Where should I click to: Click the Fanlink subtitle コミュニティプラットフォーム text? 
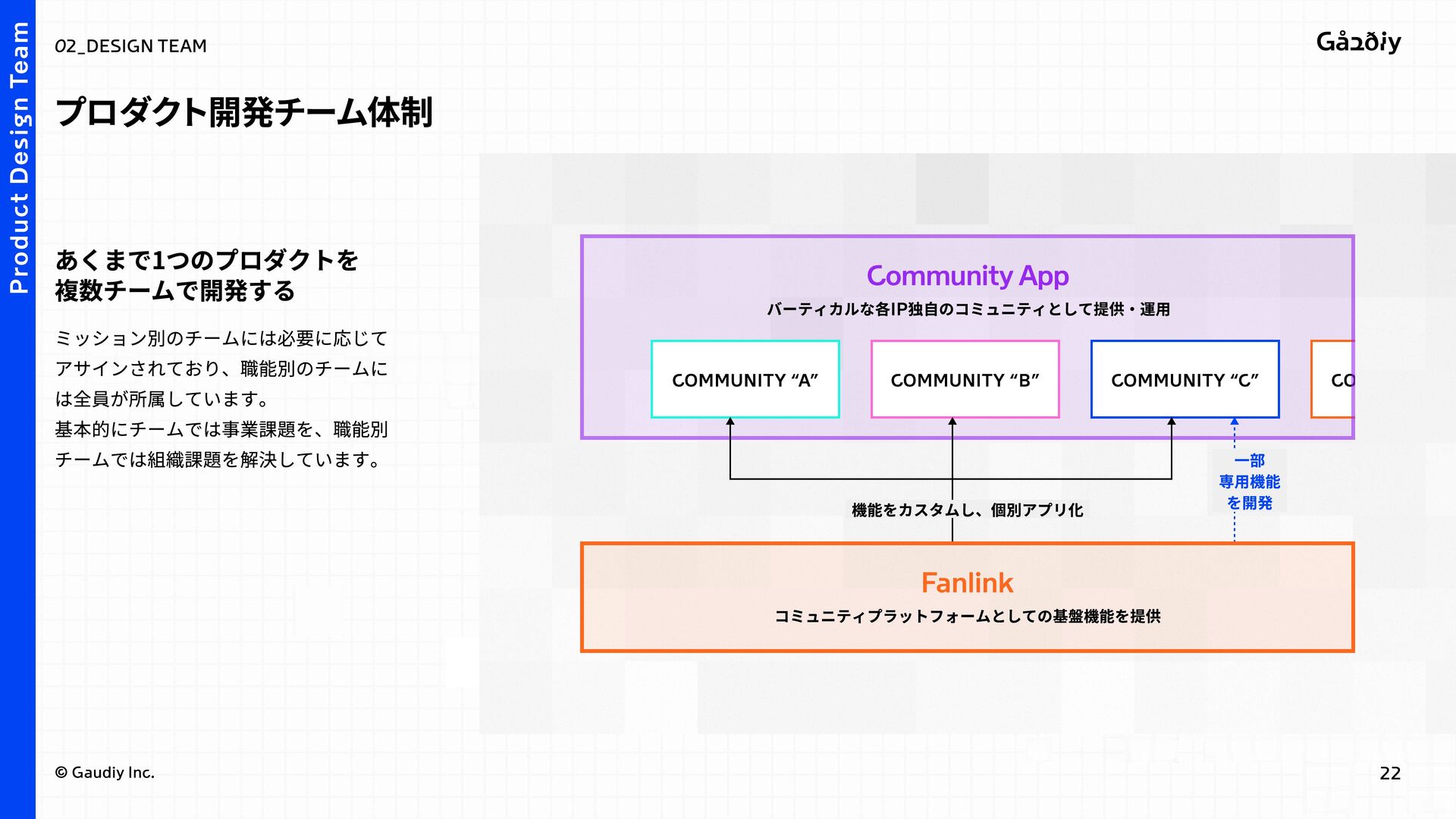pos(967,616)
